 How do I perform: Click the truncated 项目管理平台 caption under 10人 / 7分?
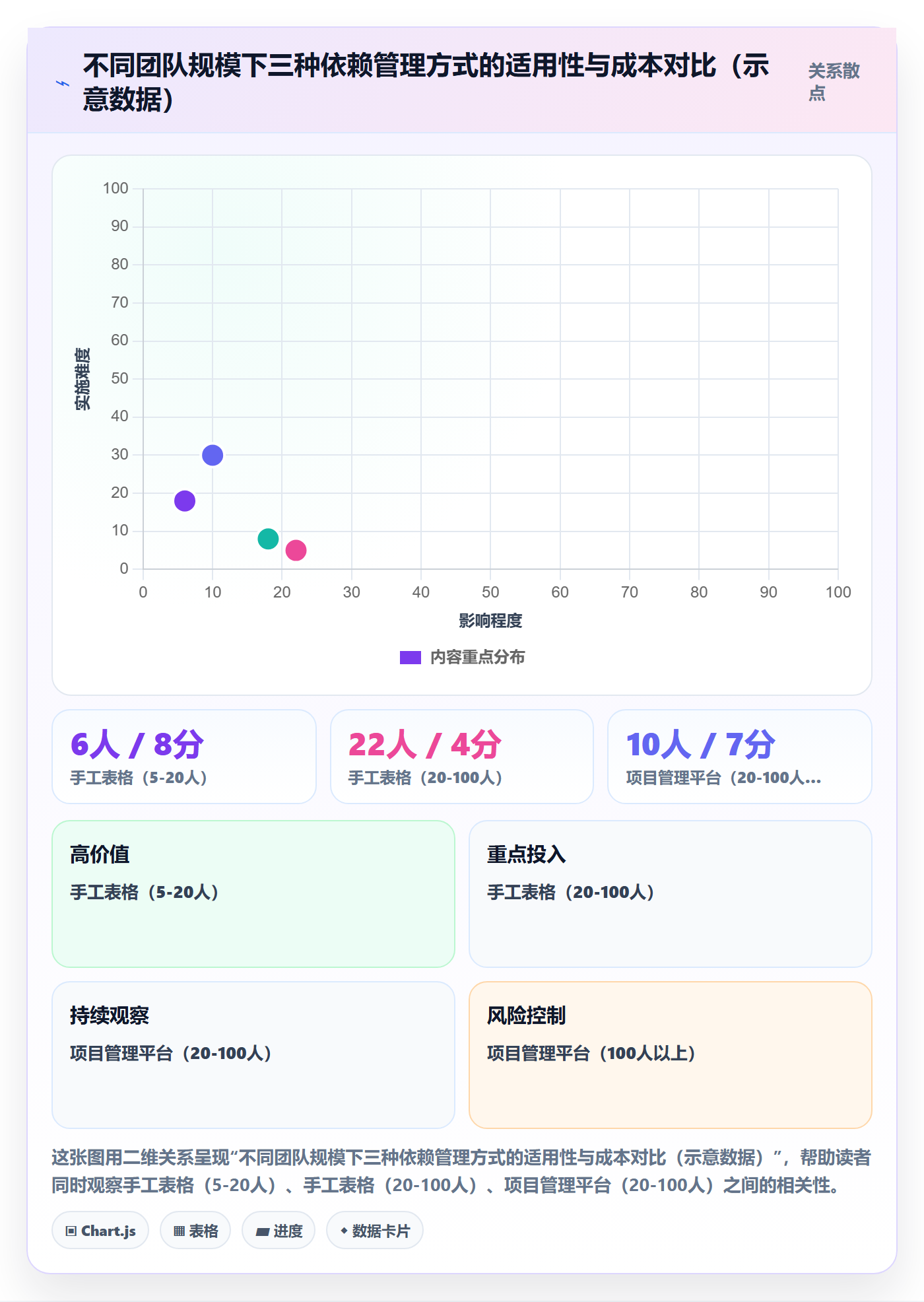(x=724, y=778)
